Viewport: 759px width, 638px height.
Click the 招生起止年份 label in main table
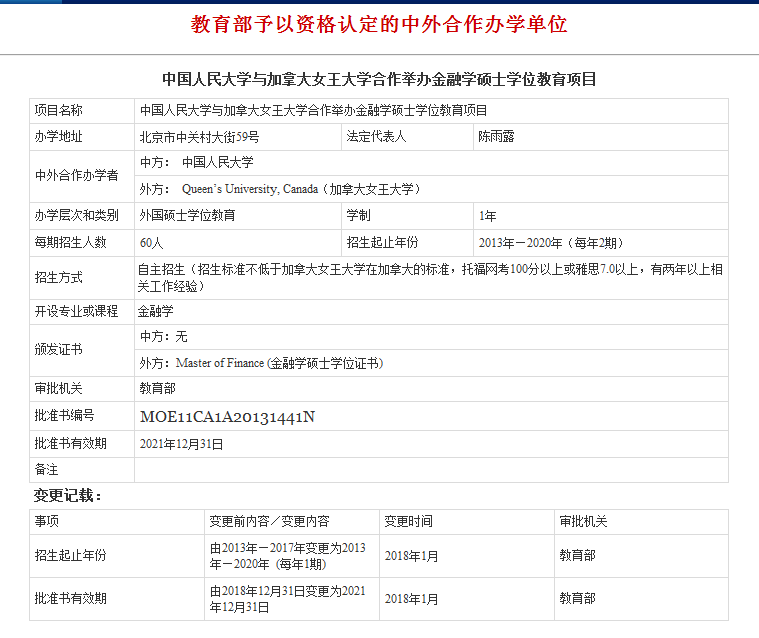(x=382, y=242)
